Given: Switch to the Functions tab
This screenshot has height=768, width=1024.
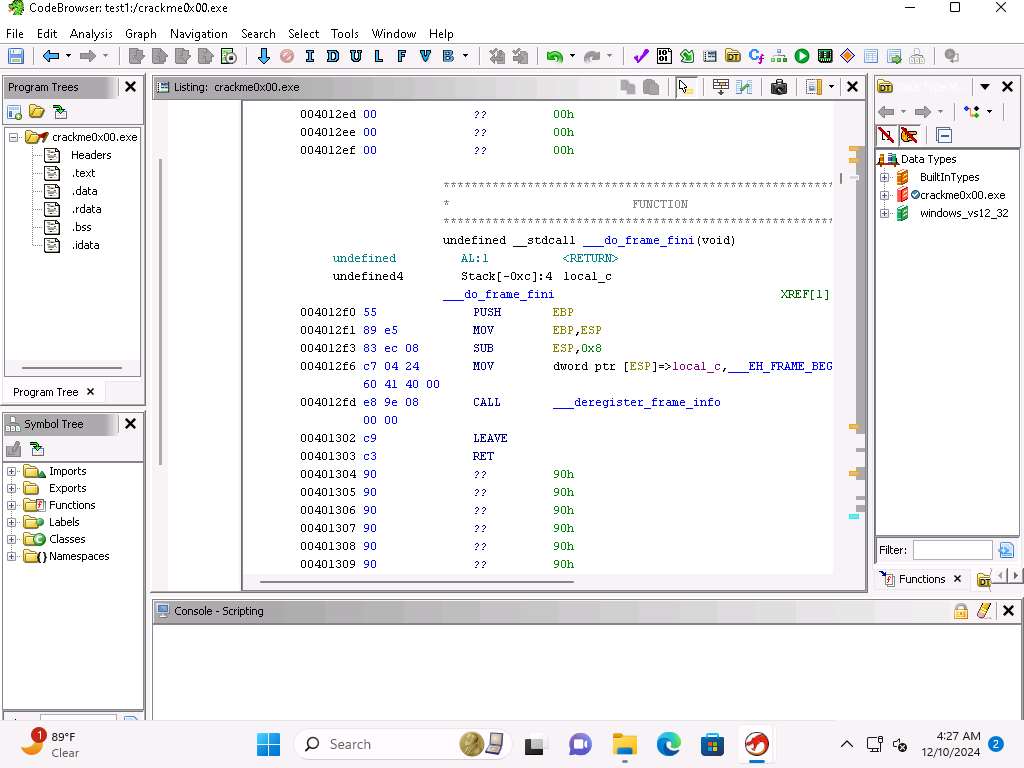Looking at the screenshot, I should (x=921, y=579).
